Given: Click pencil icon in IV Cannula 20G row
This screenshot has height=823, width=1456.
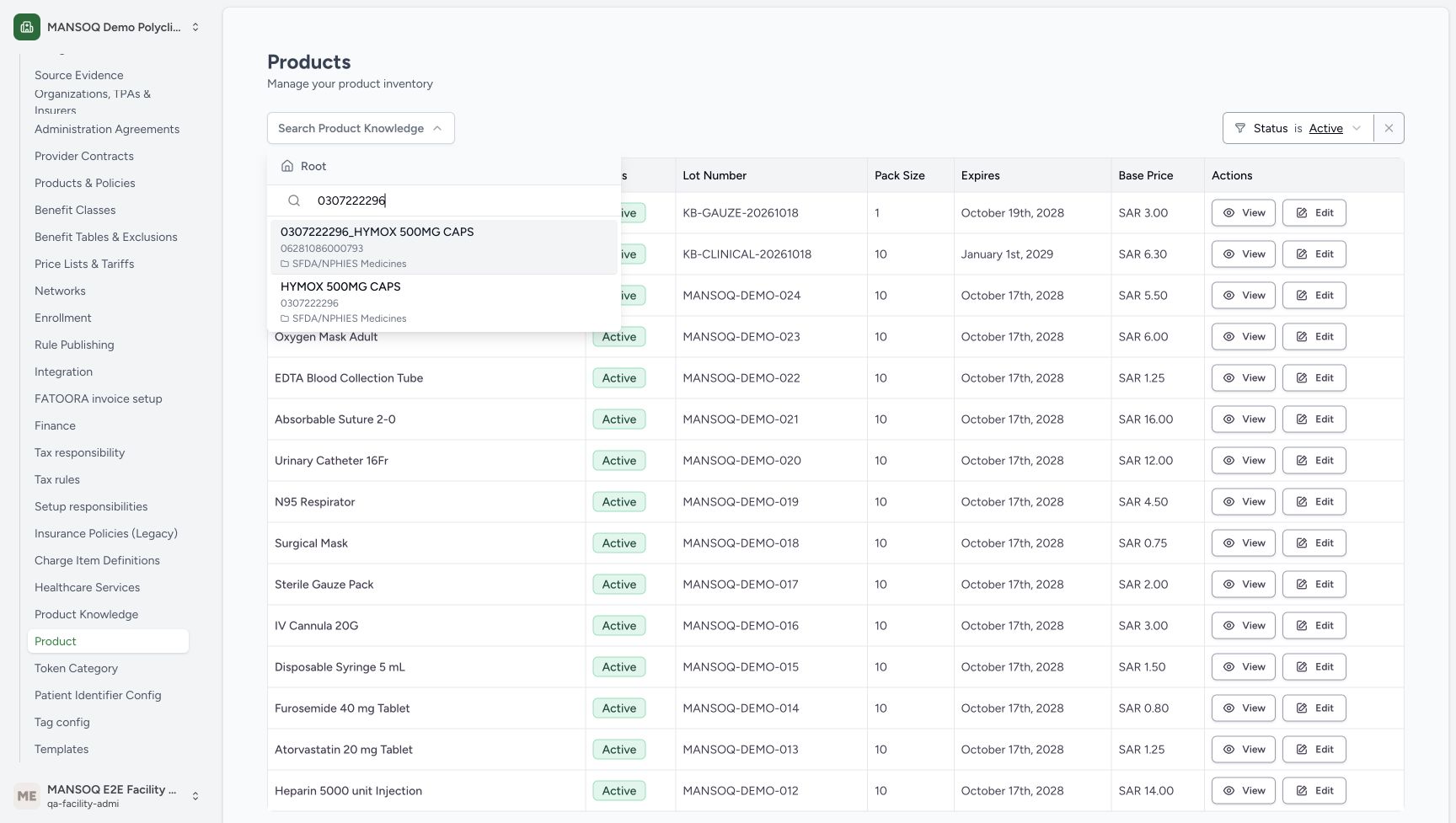Looking at the screenshot, I should point(1301,626).
